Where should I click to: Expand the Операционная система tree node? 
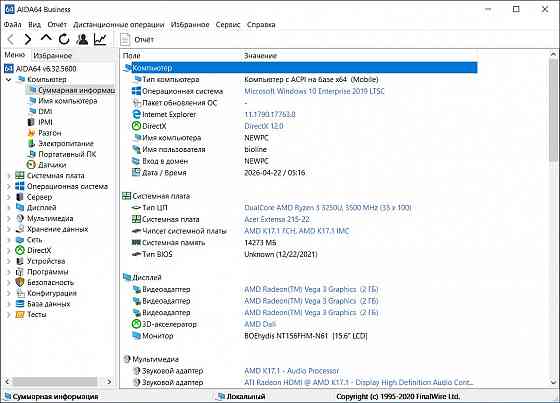9,186
